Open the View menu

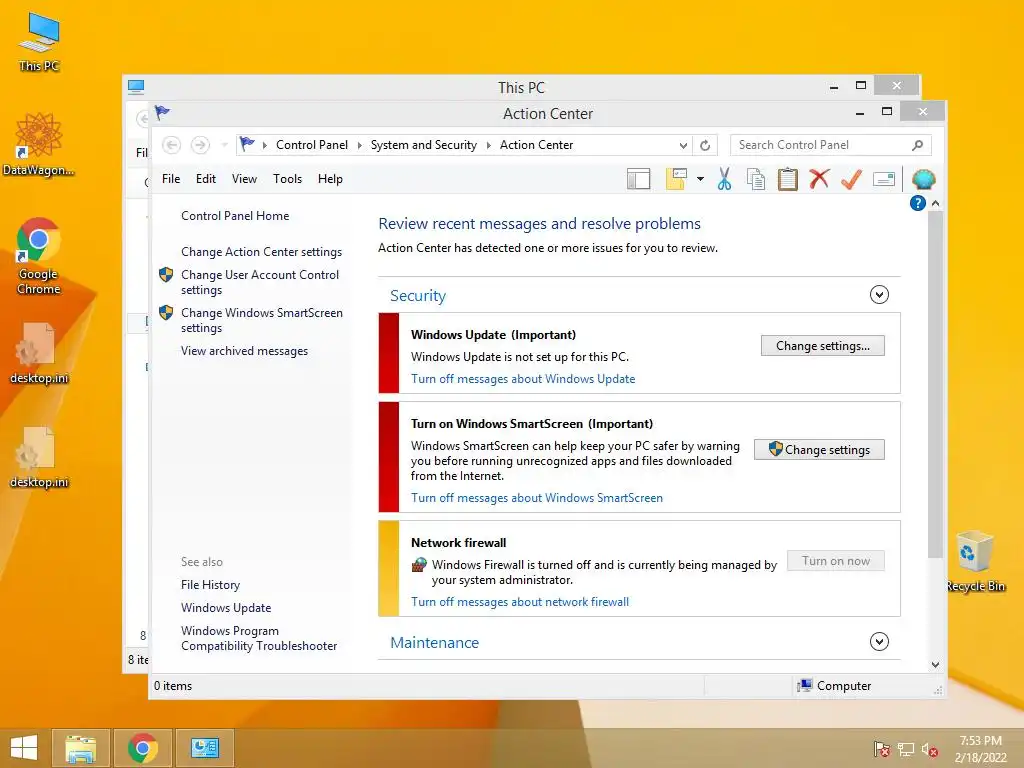tap(244, 179)
